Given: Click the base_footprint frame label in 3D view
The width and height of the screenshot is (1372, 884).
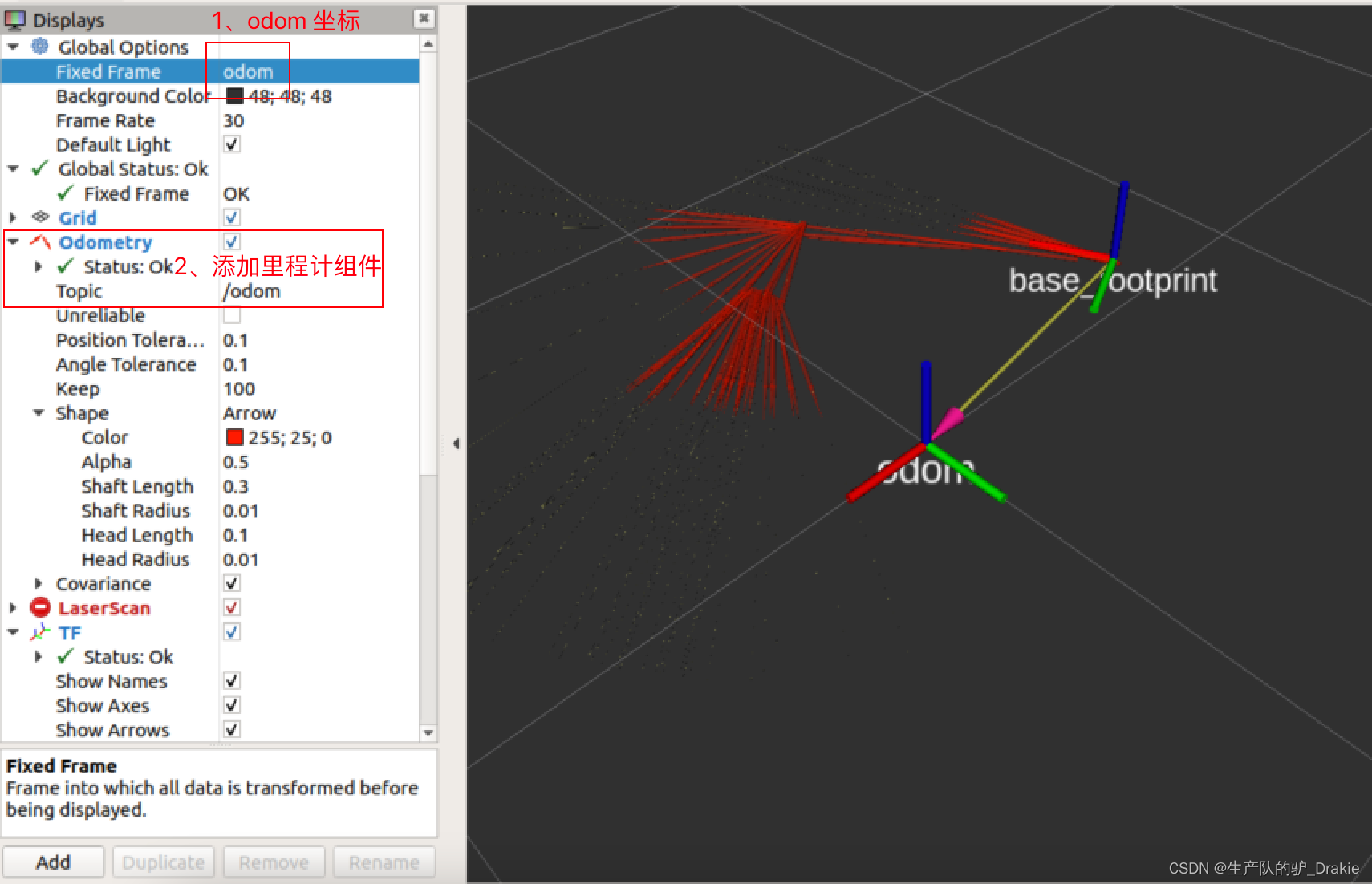Looking at the screenshot, I should point(1112,281).
